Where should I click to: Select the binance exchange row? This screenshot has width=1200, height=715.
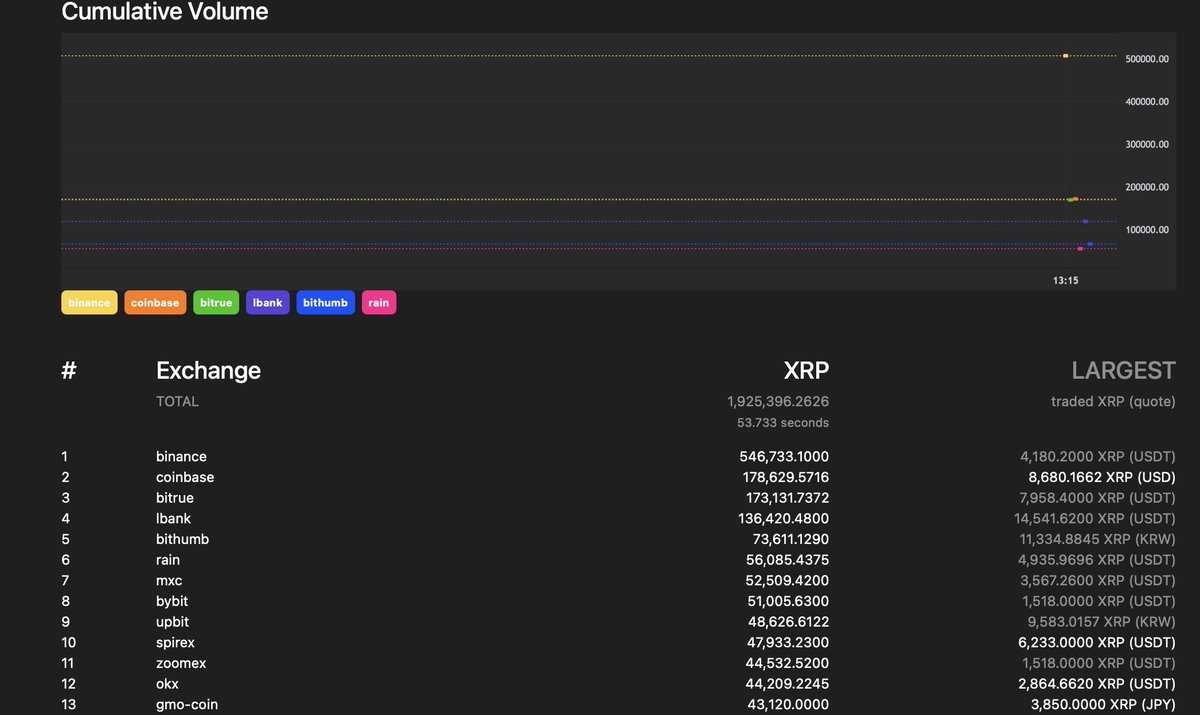click(x=618, y=456)
